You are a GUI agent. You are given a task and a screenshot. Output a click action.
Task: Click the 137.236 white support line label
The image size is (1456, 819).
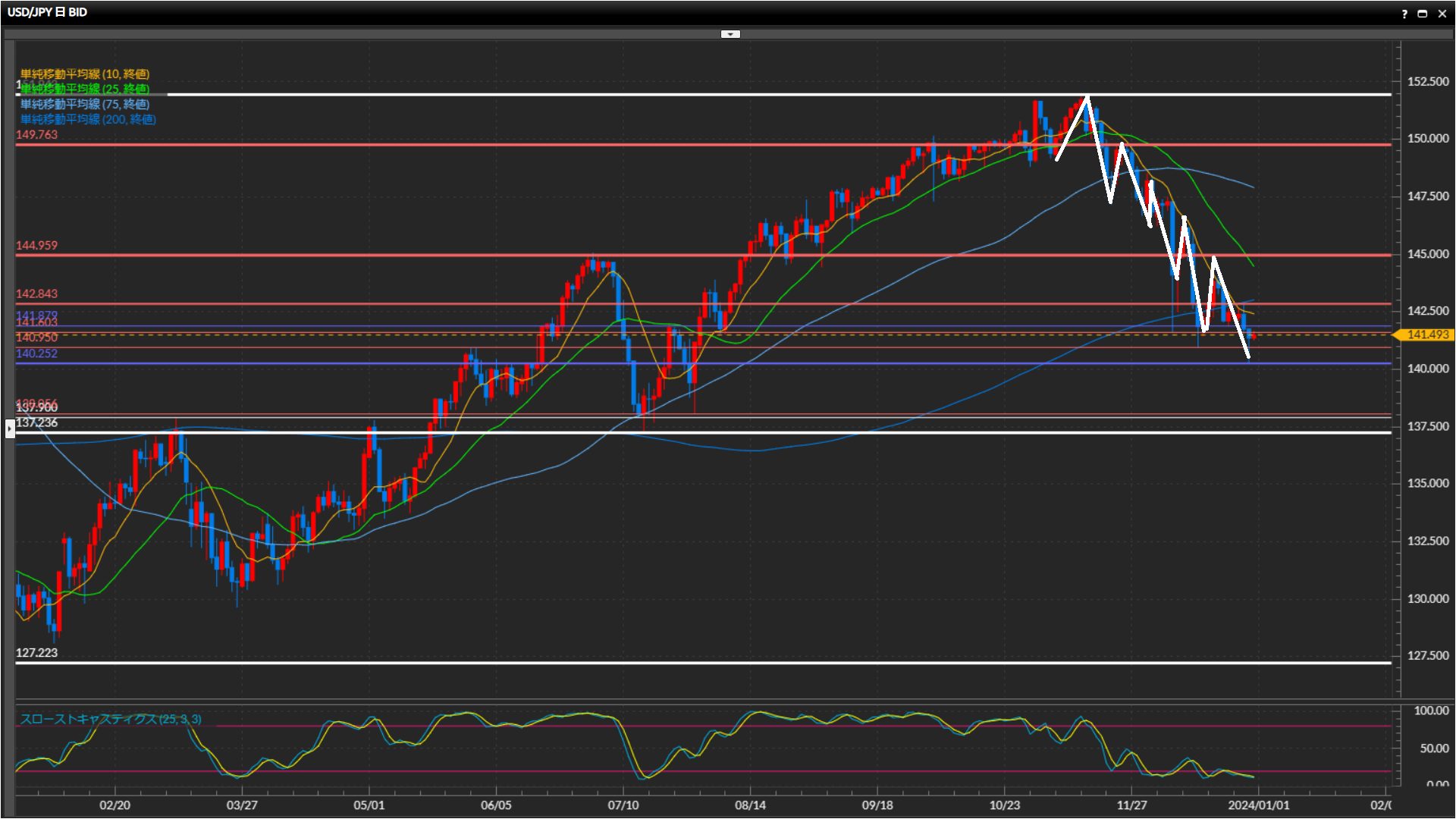click(36, 423)
